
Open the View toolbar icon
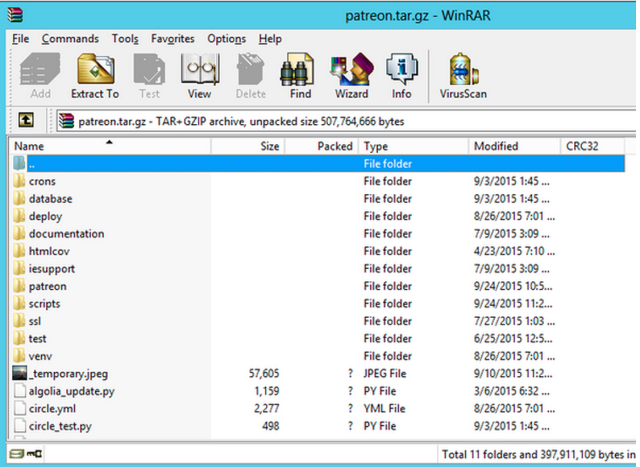pos(200,69)
